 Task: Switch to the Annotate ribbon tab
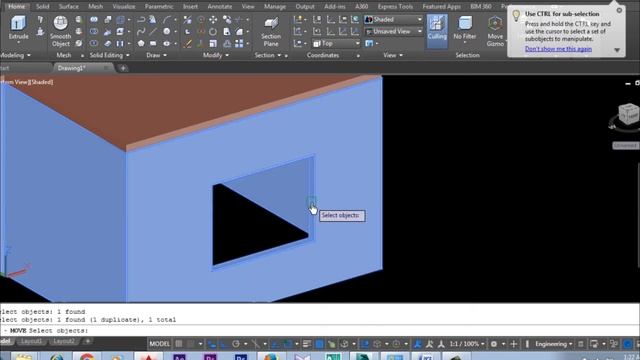tap(220, 7)
